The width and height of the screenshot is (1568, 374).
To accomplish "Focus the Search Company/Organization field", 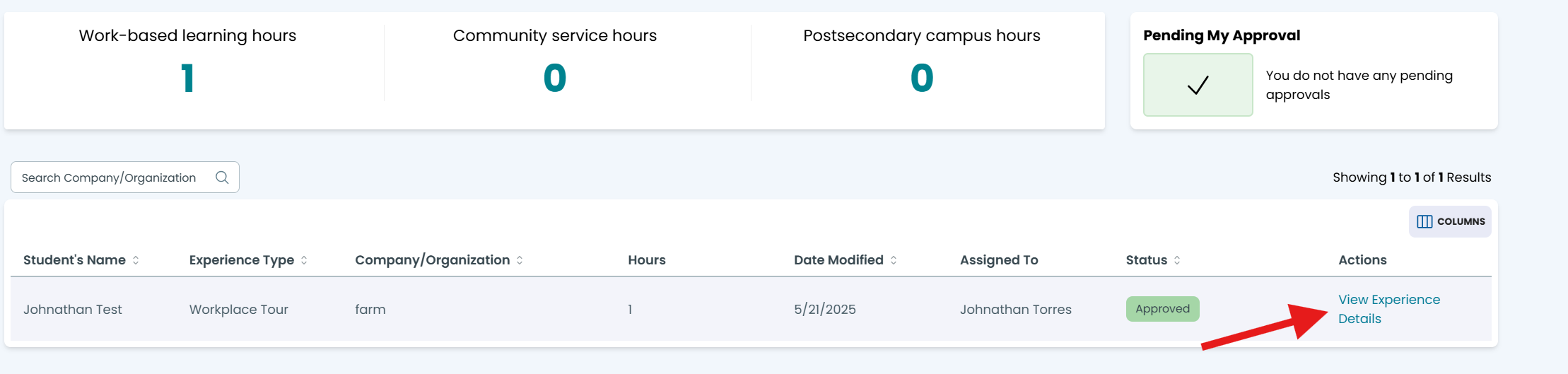I will coord(125,177).
